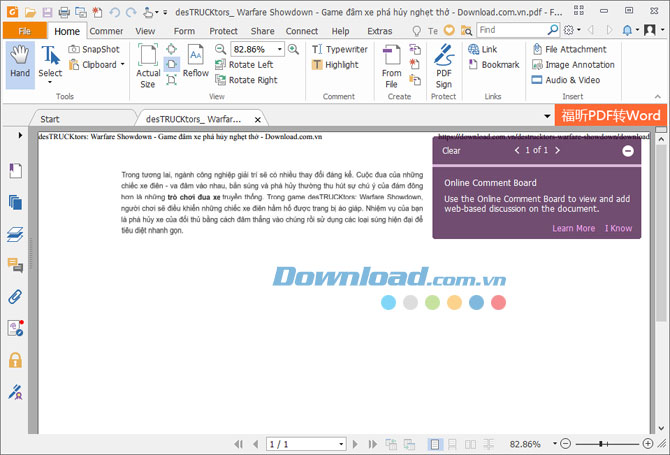Open the Help ribbon tab
This screenshot has width=670, height=455.
pyautogui.click(x=340, y=31)
